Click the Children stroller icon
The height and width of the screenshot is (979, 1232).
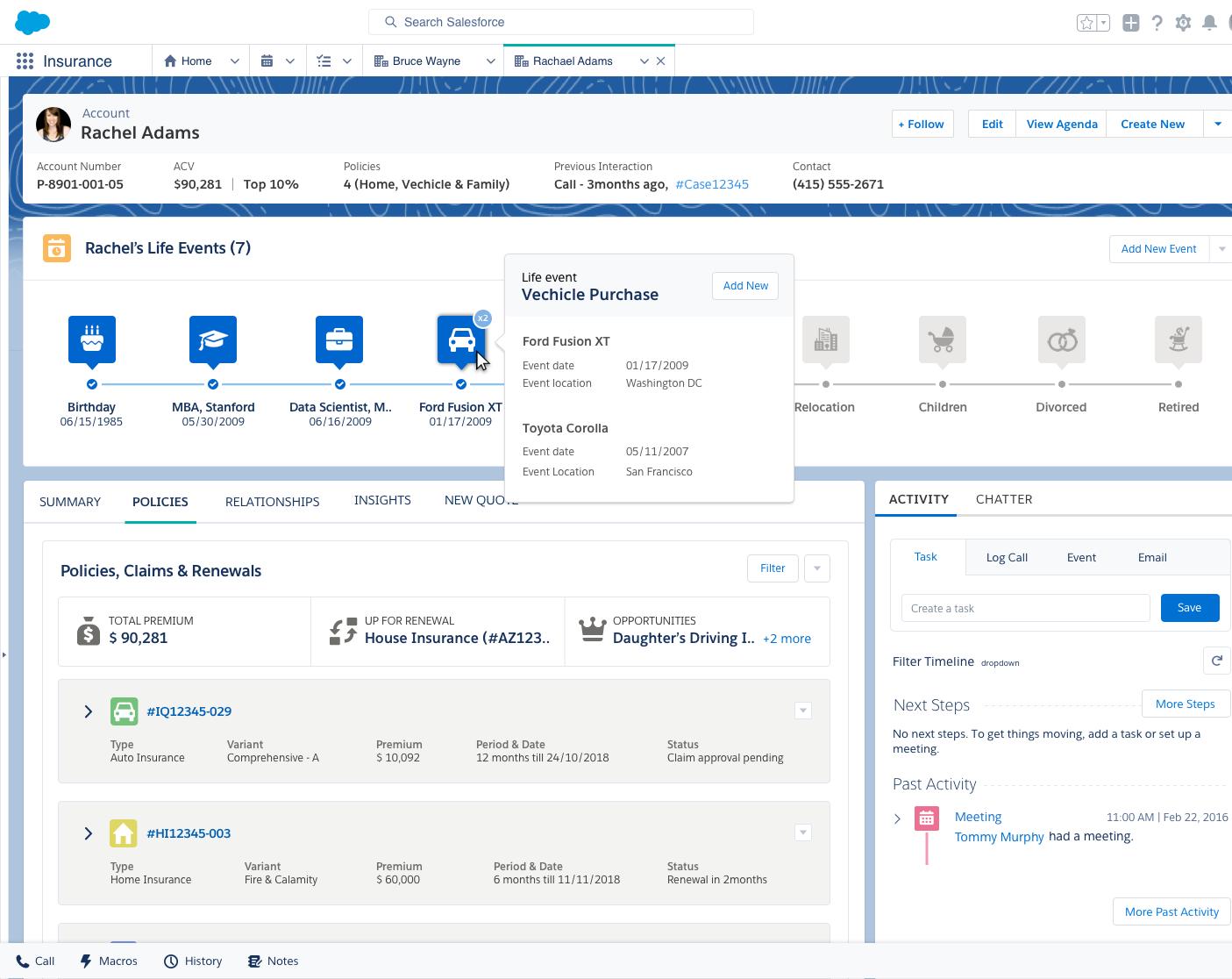coord(943,339)
